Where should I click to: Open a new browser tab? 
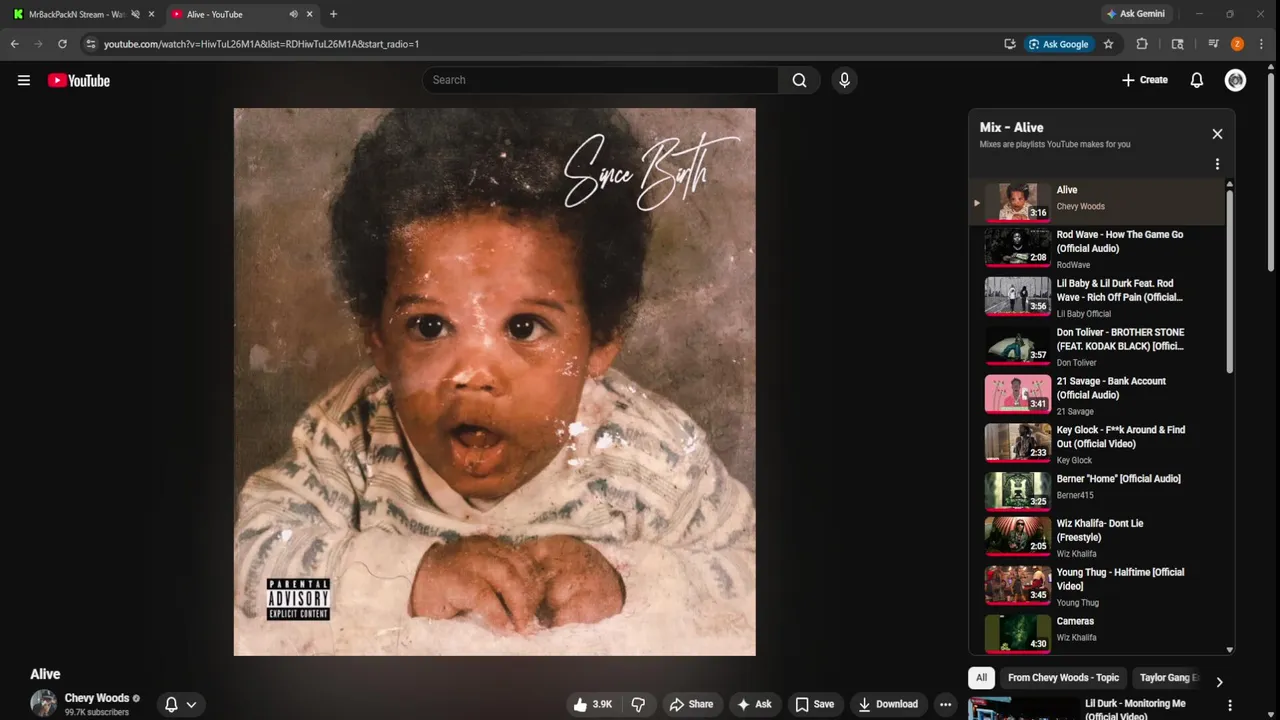coord(333,14)
